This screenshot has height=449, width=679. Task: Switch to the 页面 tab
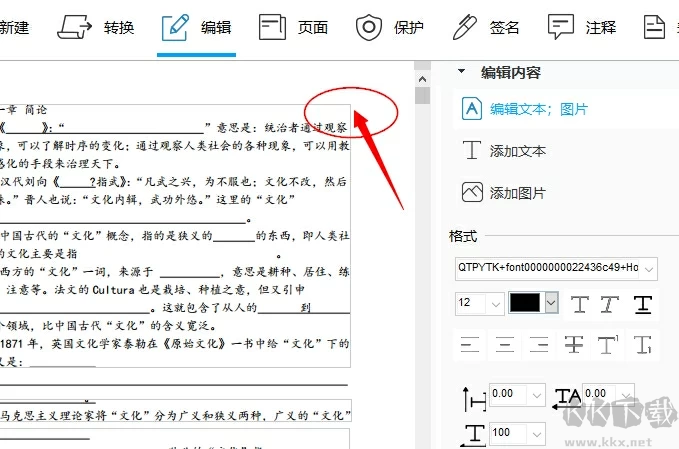click(x=293, y=27)
